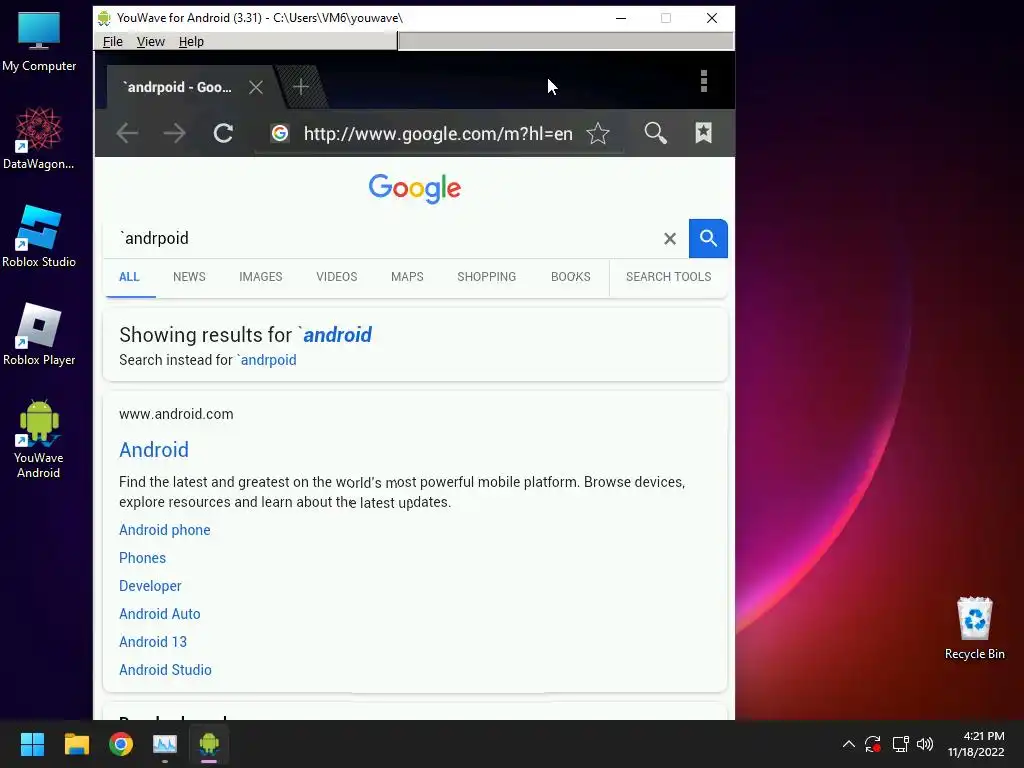
Task: Launch the Roblox Studio desktop shortcut
Action: 39,236
